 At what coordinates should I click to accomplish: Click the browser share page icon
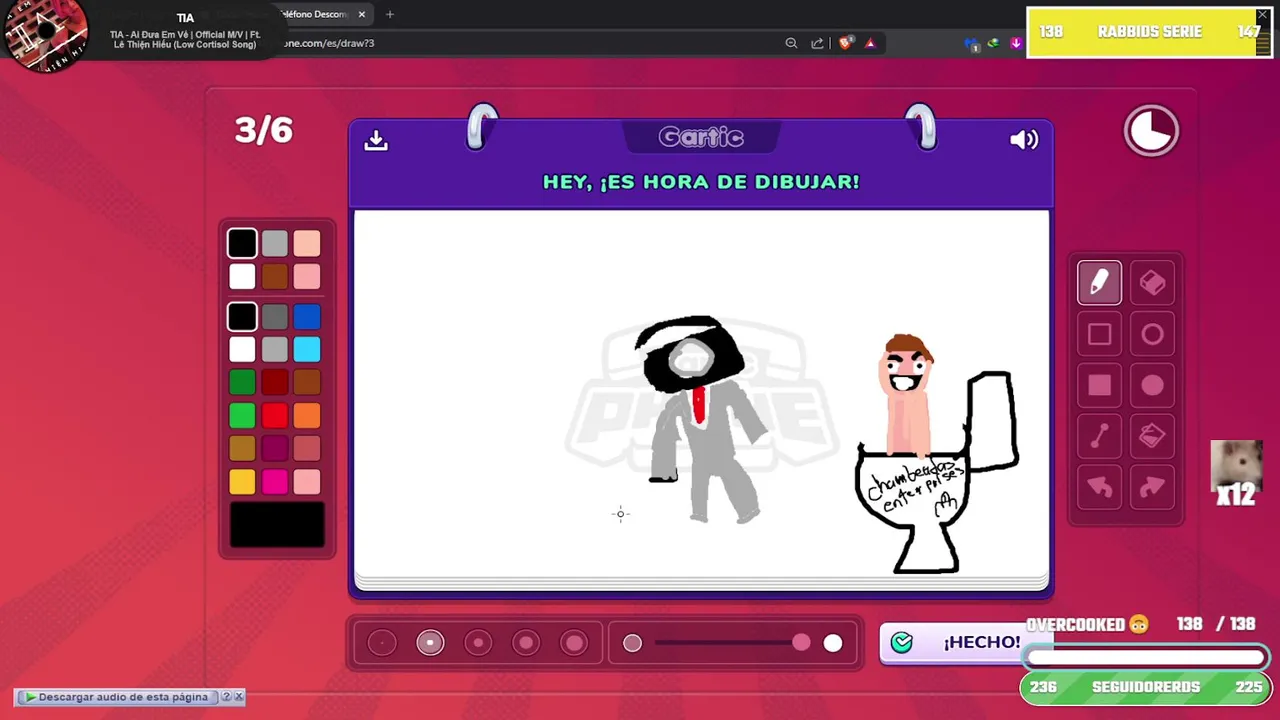pyautogui.click(x=817, y=43)
